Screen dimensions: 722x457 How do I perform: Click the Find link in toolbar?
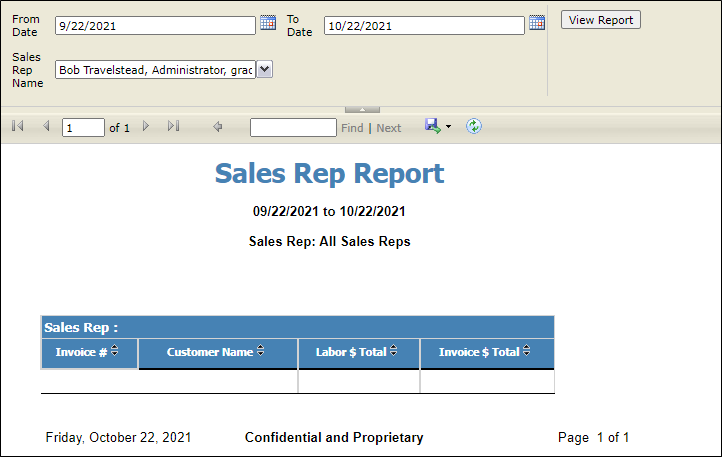[x=352, y=128]
